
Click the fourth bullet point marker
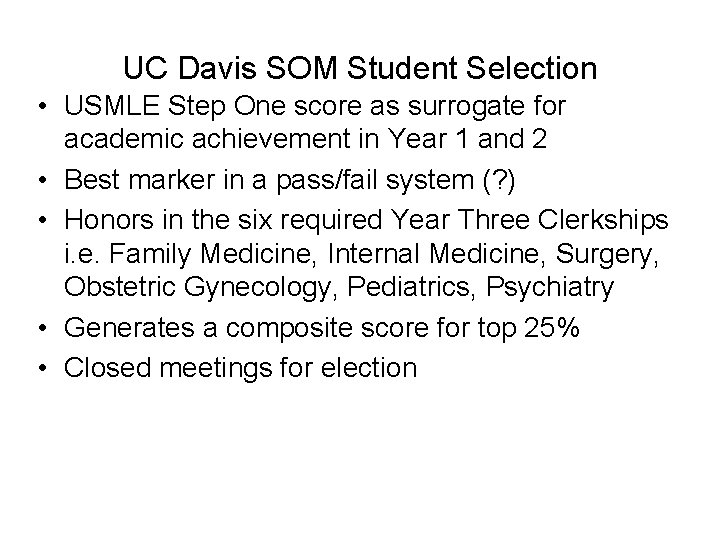[43, 328]
